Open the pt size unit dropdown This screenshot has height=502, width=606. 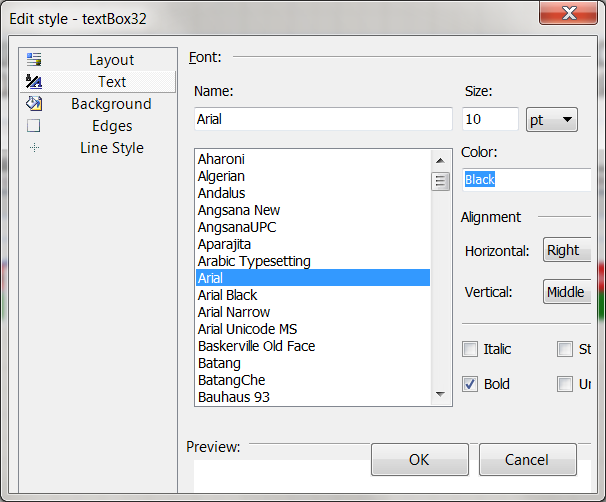click(x=552, y=120)
